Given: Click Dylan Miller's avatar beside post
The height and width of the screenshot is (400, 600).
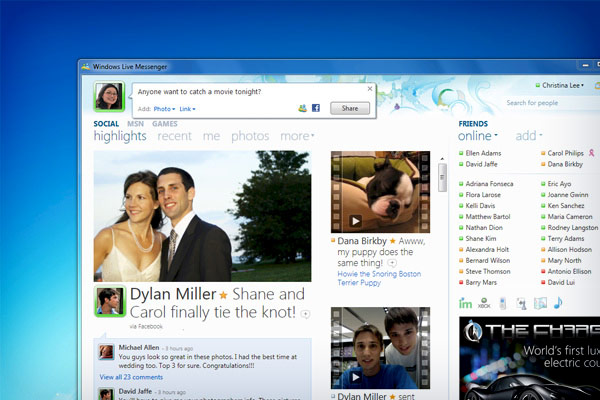Looking at the screenshot, I should [x=110, y=302].
